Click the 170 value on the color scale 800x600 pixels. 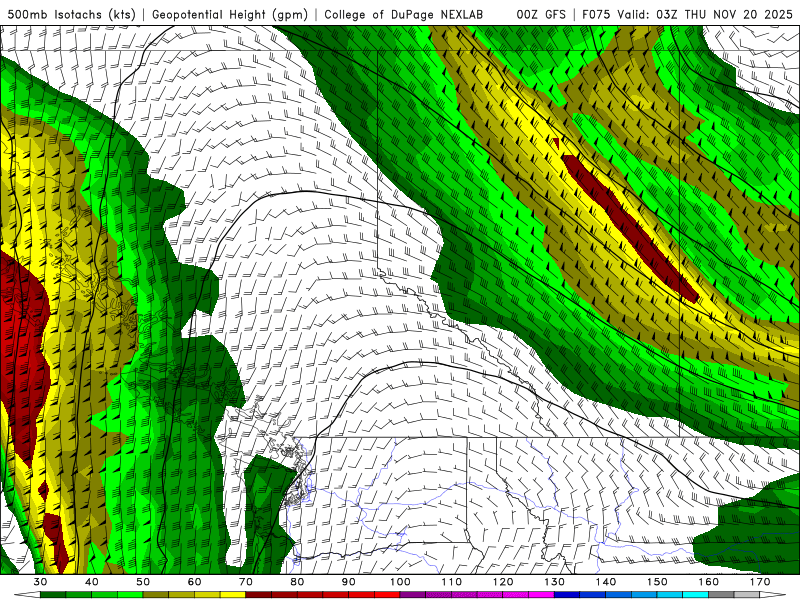point(760,582)
